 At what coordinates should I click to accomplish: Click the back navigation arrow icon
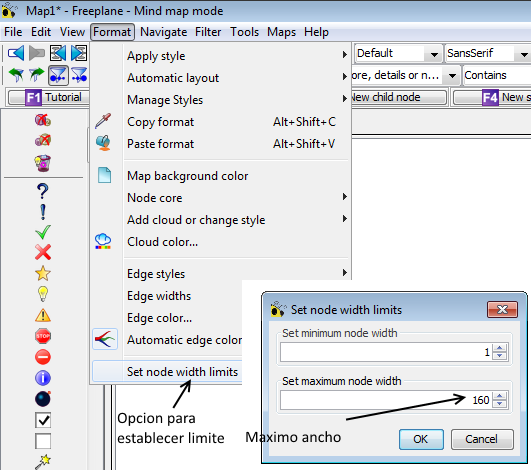coord(16,53)
